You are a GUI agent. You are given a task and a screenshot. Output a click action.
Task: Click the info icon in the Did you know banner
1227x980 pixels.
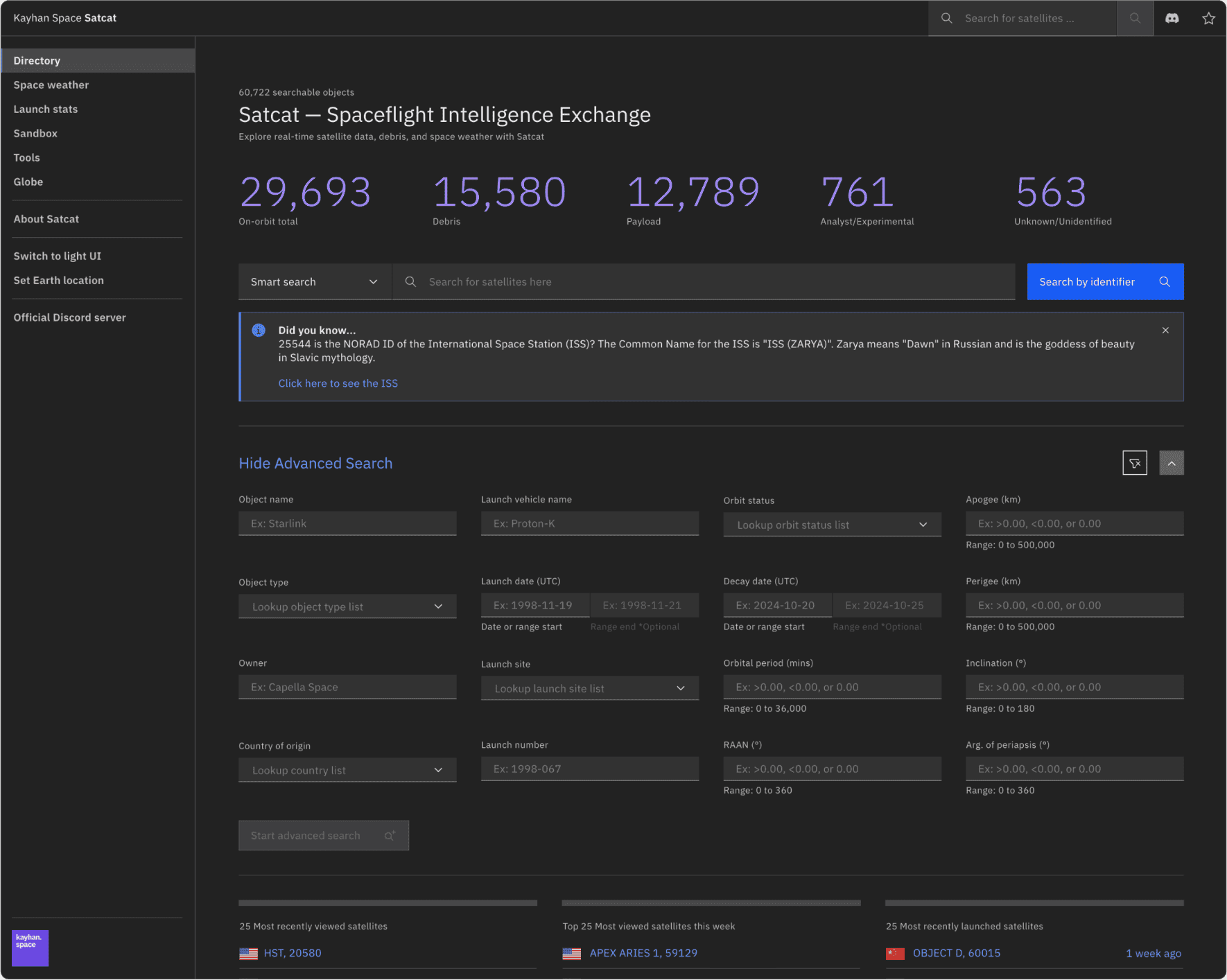pyautogui.click(x=259, y=330)
